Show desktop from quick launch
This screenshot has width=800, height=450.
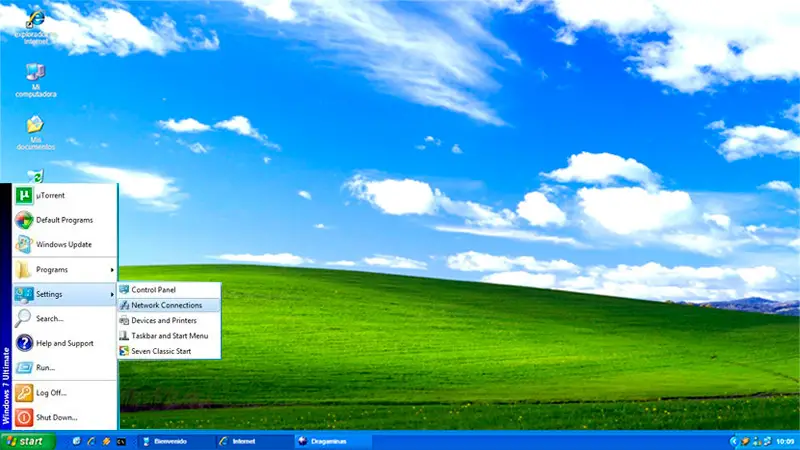[x=77, y=441]
